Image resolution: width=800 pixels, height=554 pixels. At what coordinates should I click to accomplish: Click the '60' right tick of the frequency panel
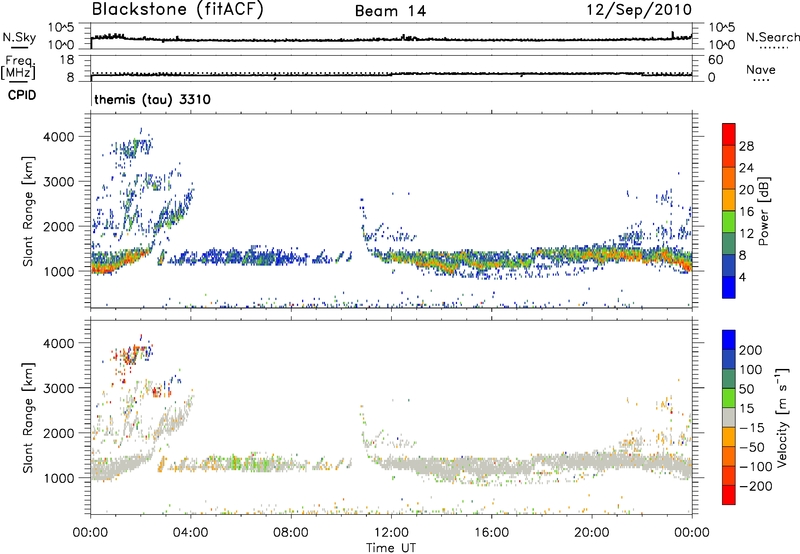click(715, 60)
